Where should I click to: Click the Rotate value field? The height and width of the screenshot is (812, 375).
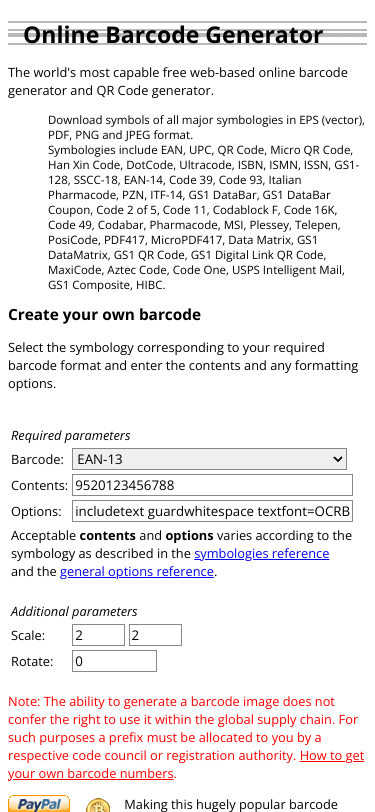click(114, 661)
